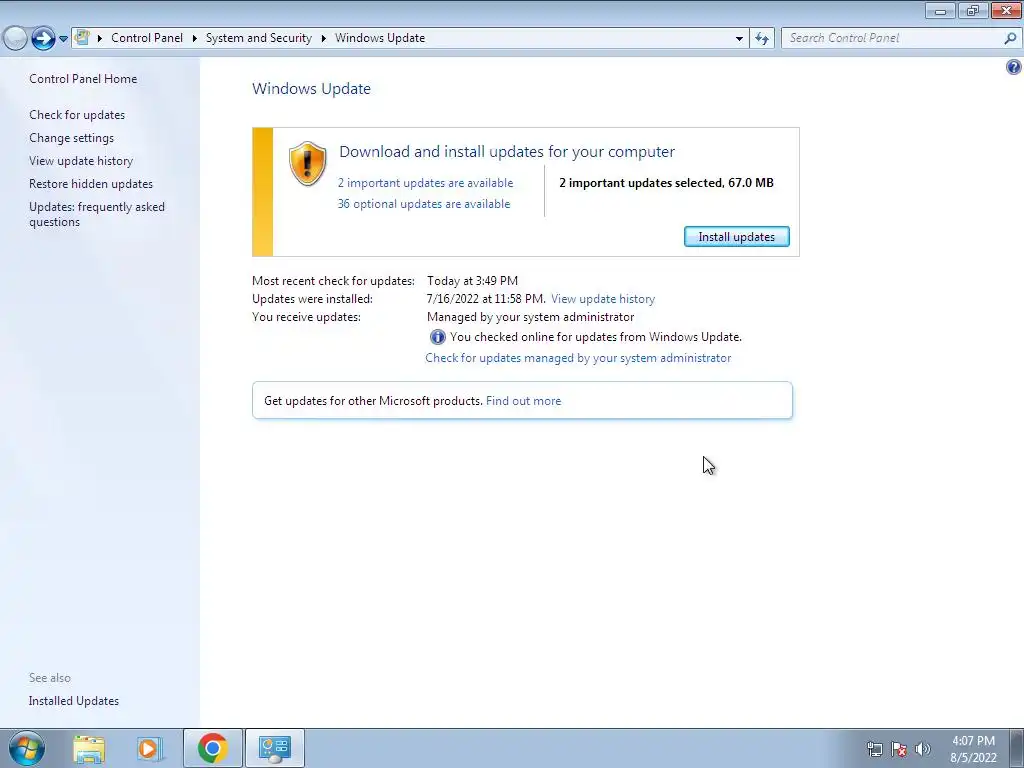Expand the arrow before Control Panel breadcrumb
Viewport: 1024px width, 768px height.
pos(100,39)
